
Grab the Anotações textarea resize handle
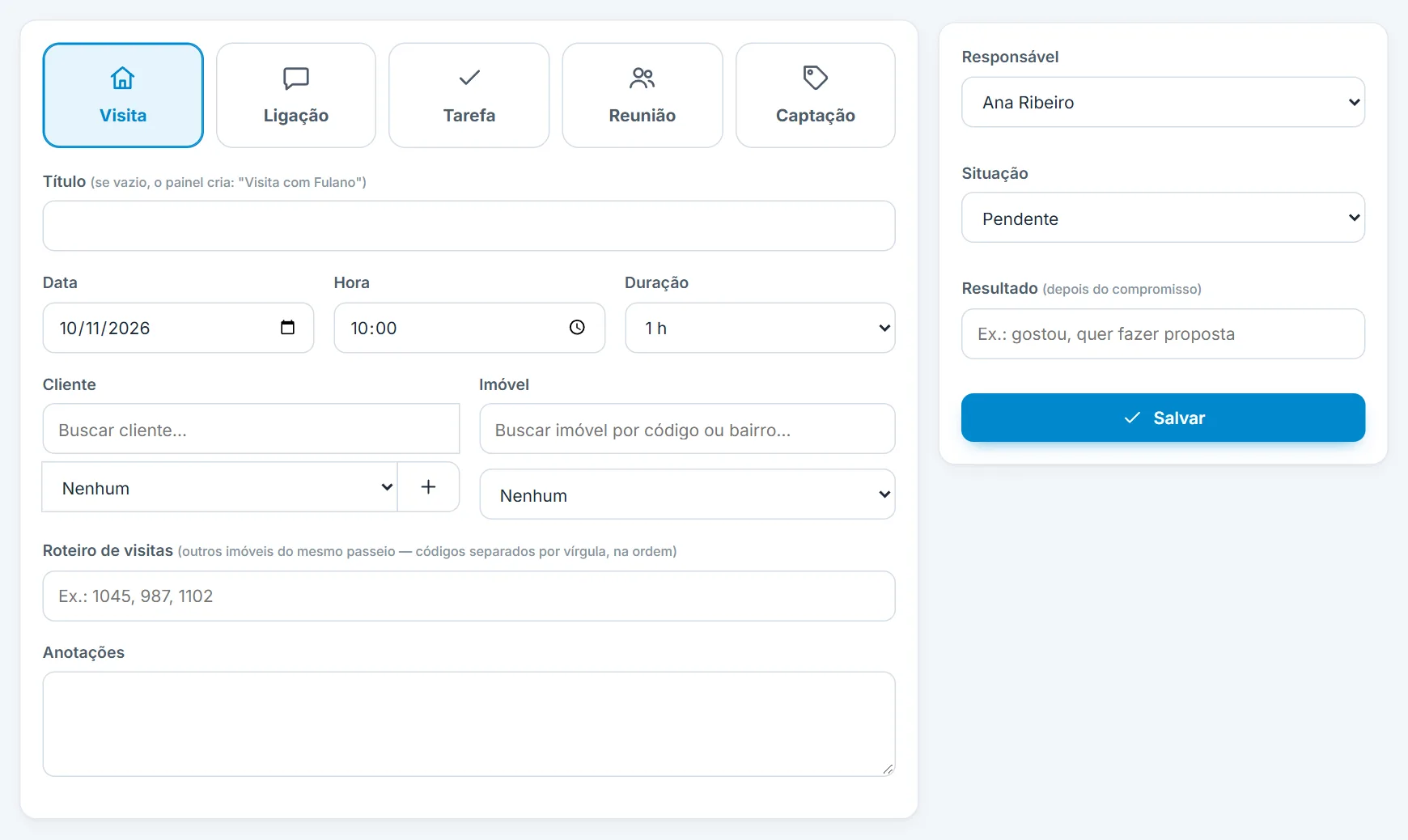coord(888,770)
